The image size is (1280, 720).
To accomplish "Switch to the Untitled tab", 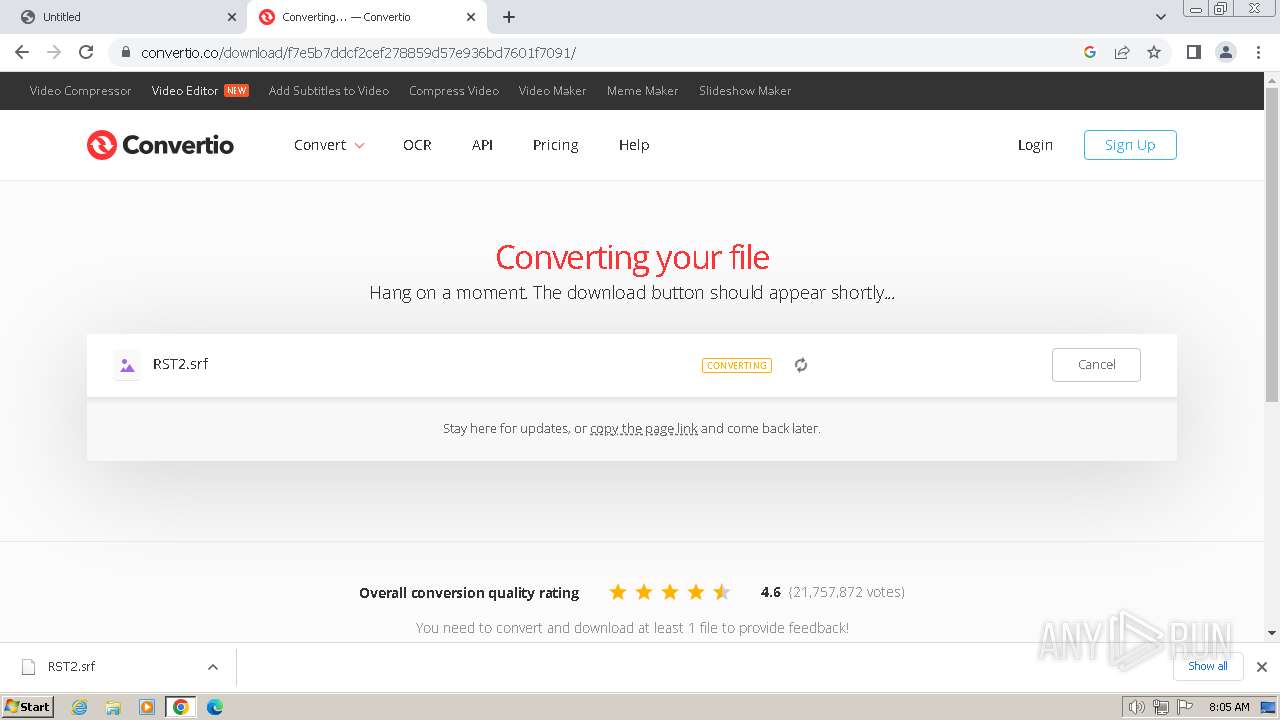I will (x=125, y=17).
